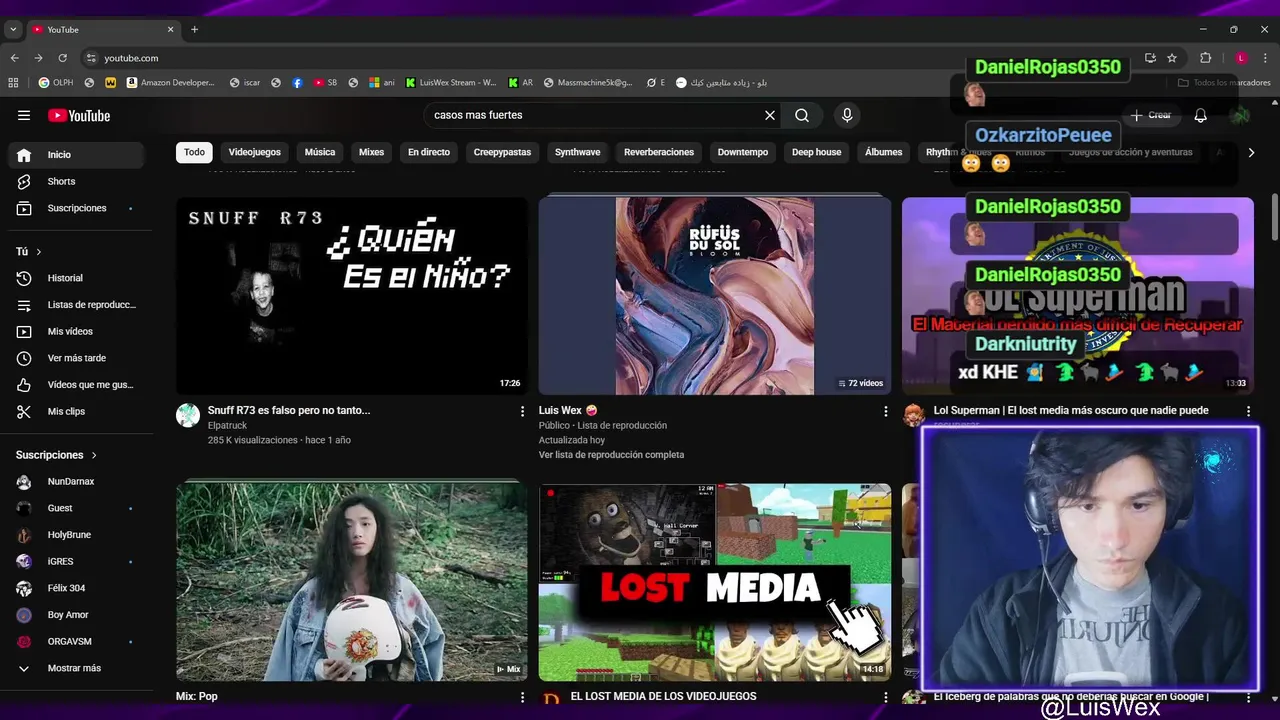Select the Creepypastas filter chip

coord(502,152)
